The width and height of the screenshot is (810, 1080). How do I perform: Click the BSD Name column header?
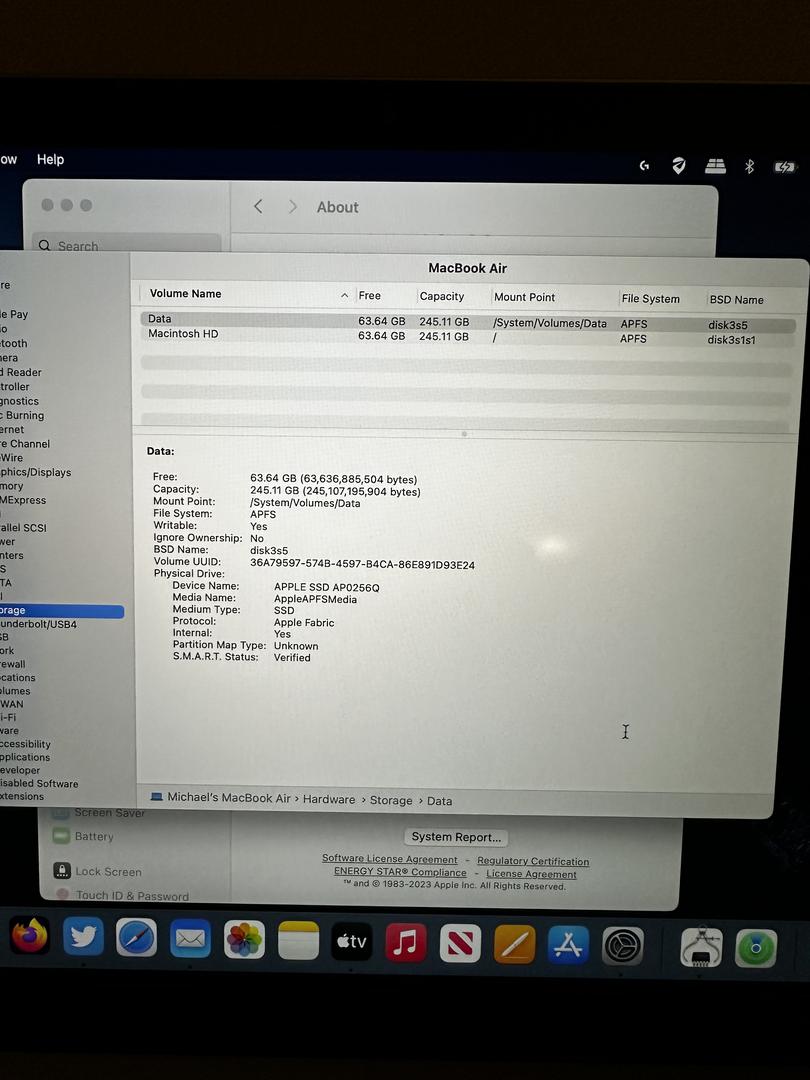tap(736, 300)
